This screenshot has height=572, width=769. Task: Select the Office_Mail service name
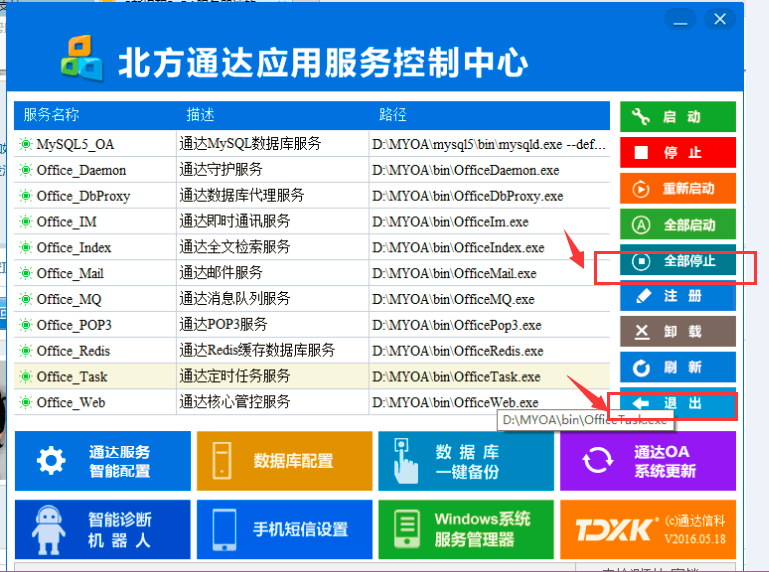(x=70, y=273)
